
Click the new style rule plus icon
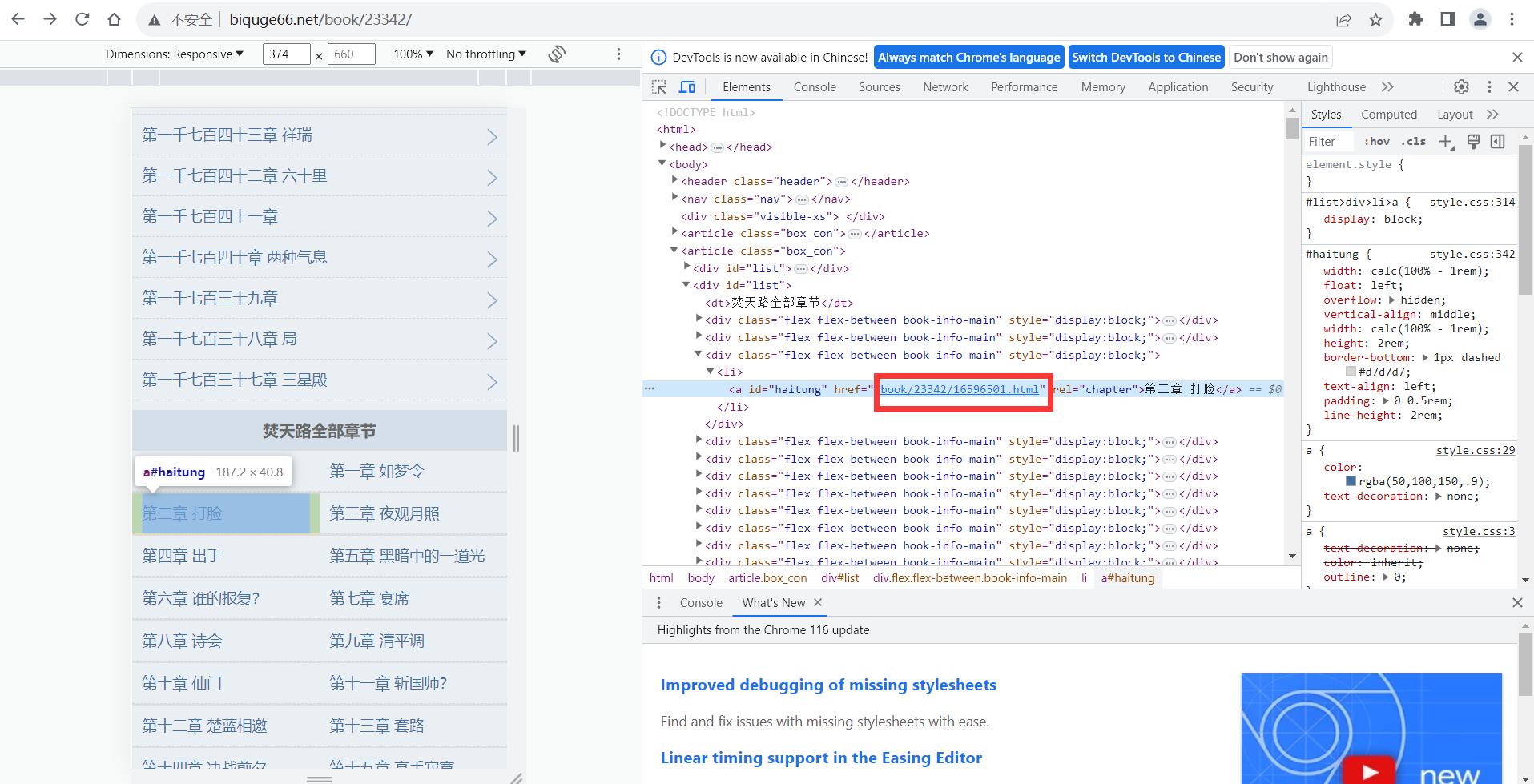click(1446, 142)
